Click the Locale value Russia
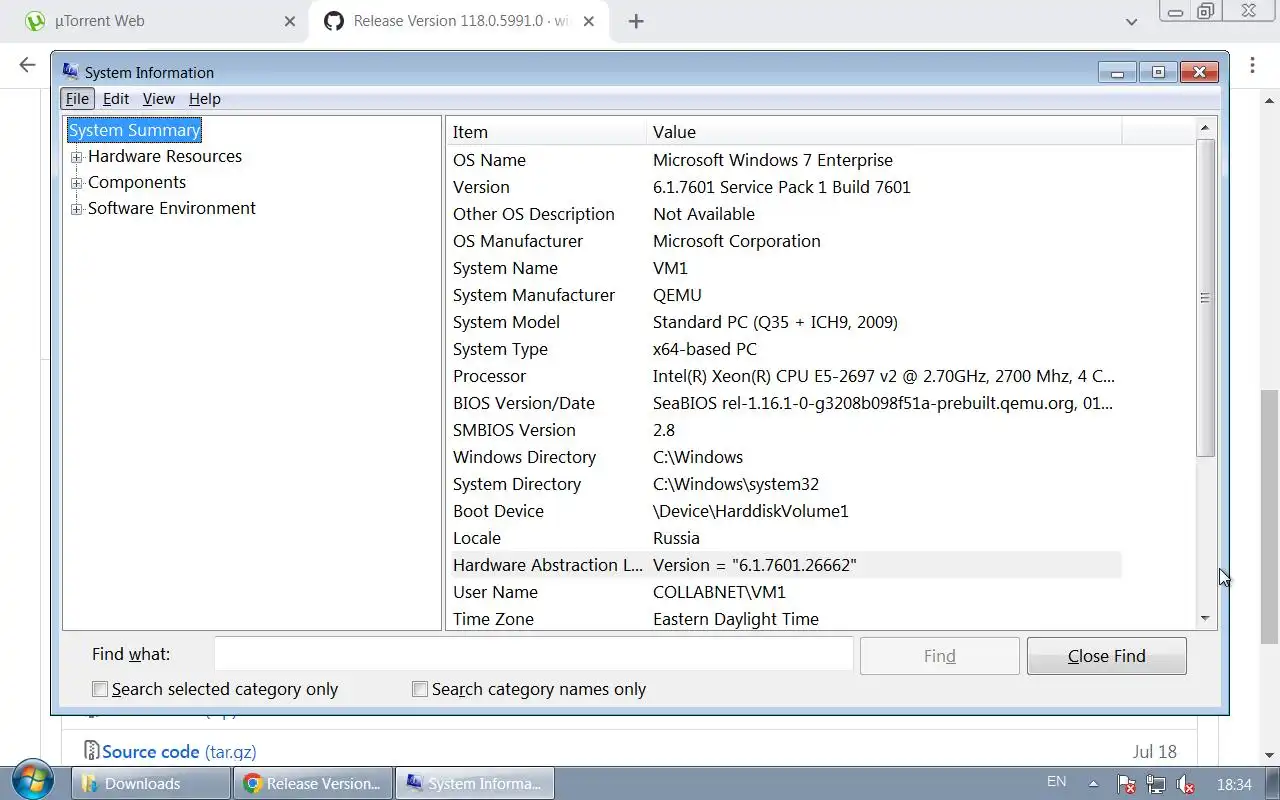Image resolution: width=1280 pixels, height=800 pixels. click(x=676, y=538)
